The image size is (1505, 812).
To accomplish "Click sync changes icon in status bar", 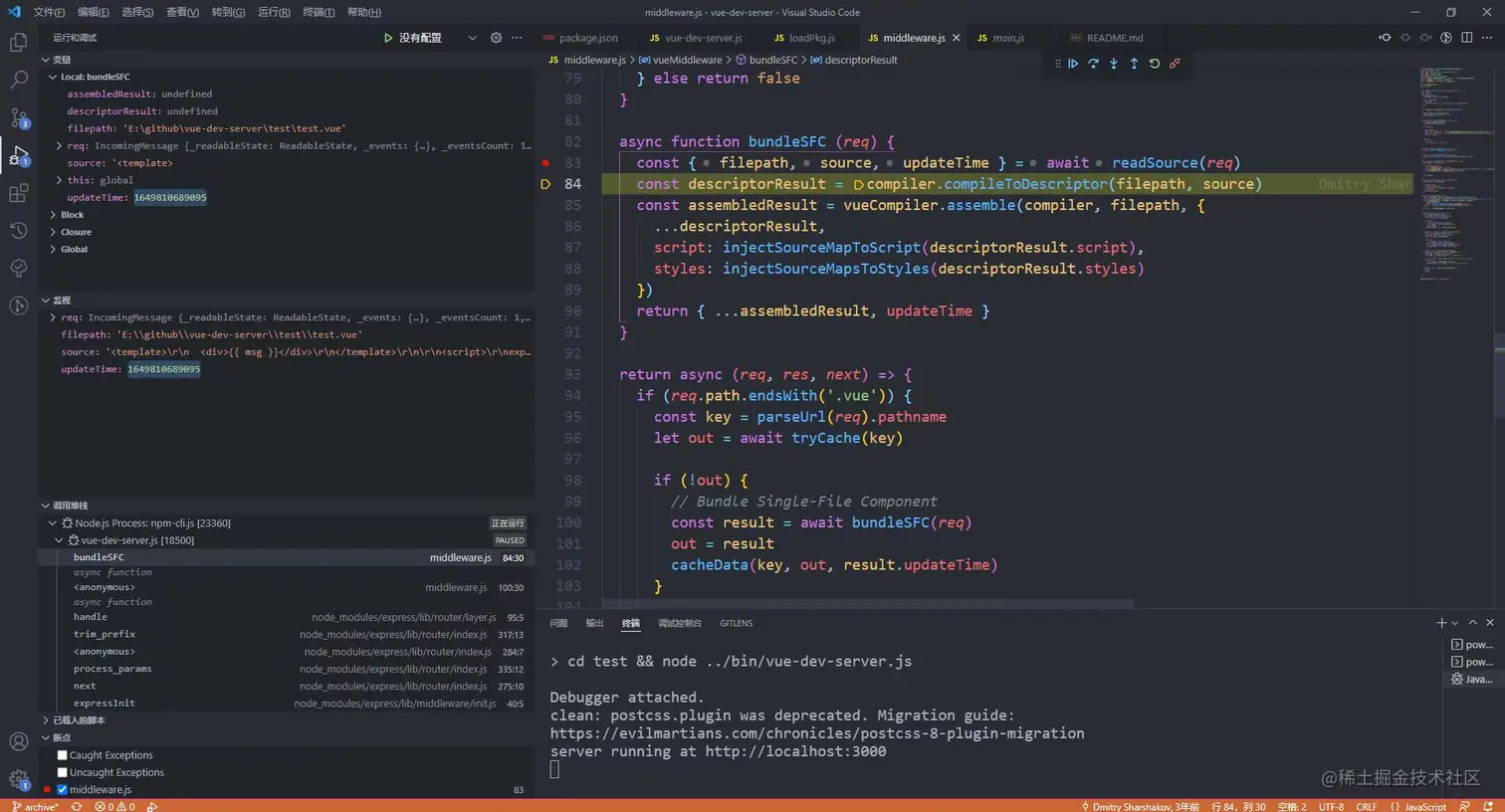I will (77, 806).
